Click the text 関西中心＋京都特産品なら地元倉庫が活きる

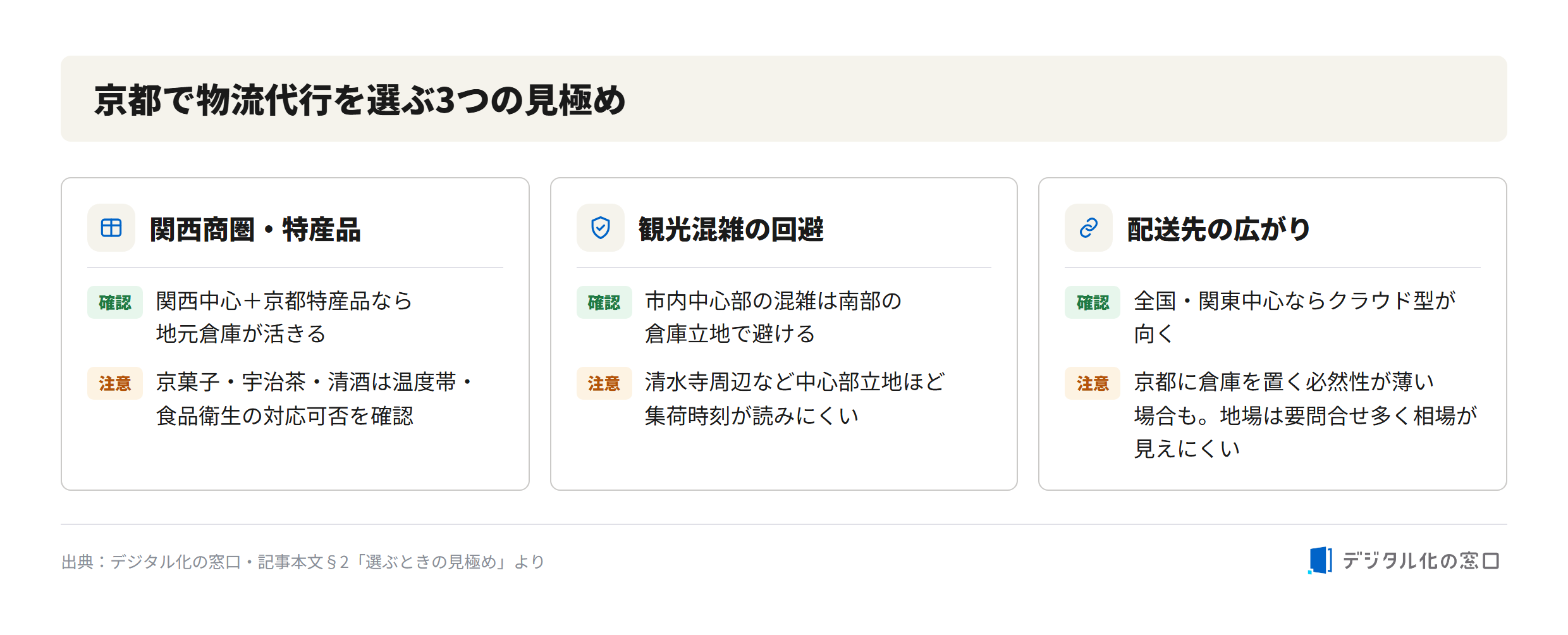coord(285,317)
